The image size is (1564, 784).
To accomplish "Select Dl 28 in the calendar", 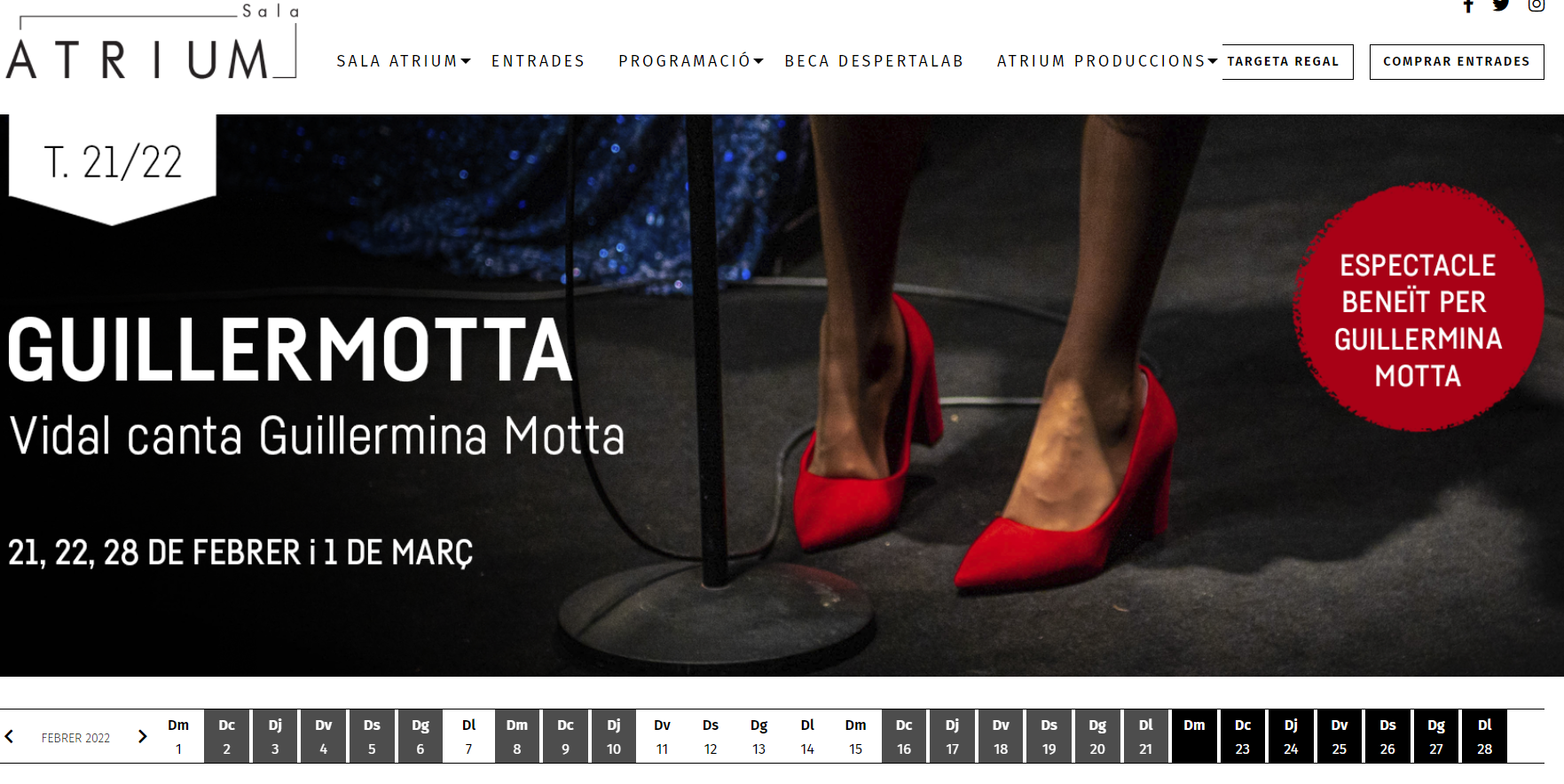I will tap(1484, 736).
